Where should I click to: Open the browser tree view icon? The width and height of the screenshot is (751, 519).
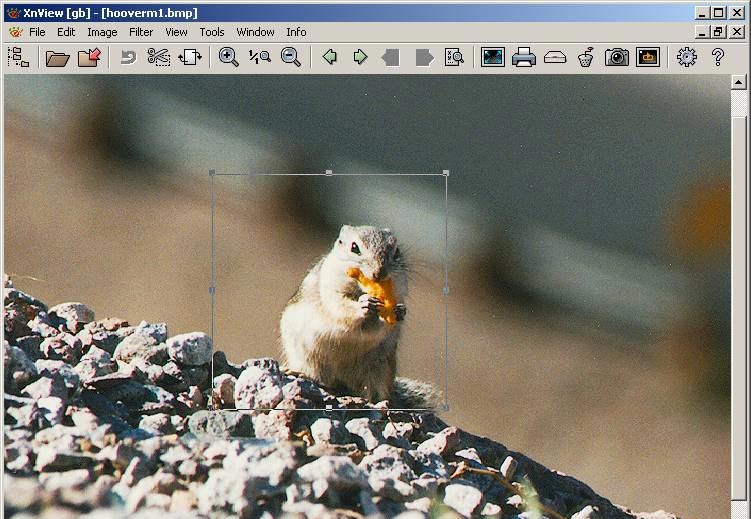18,57
